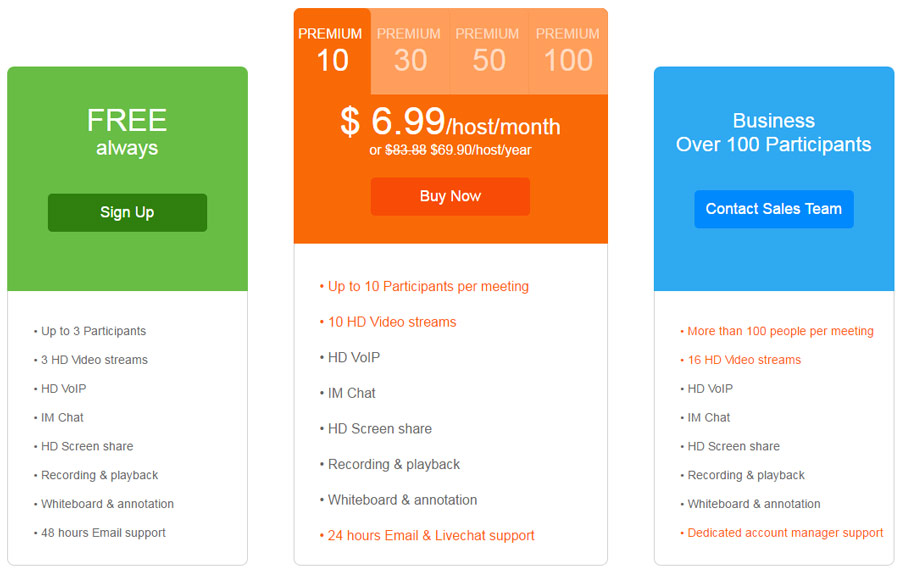This screenshot has width=900, height=572.
Task: Click '48 hours Email support' in Free plan
Action: [x=99, y=532]
